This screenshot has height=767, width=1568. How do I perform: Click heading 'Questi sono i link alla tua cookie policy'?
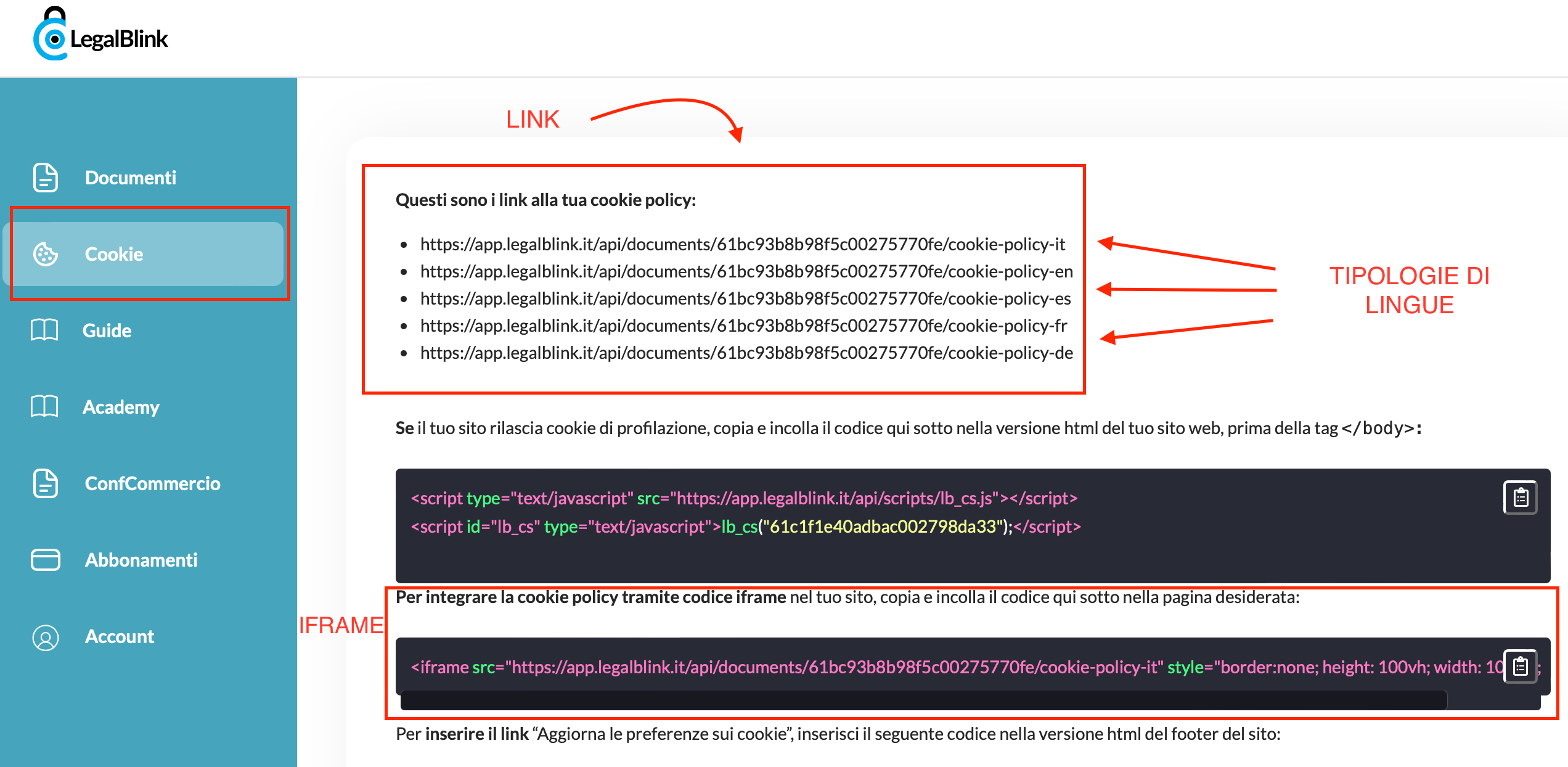(x=545, y=200)
